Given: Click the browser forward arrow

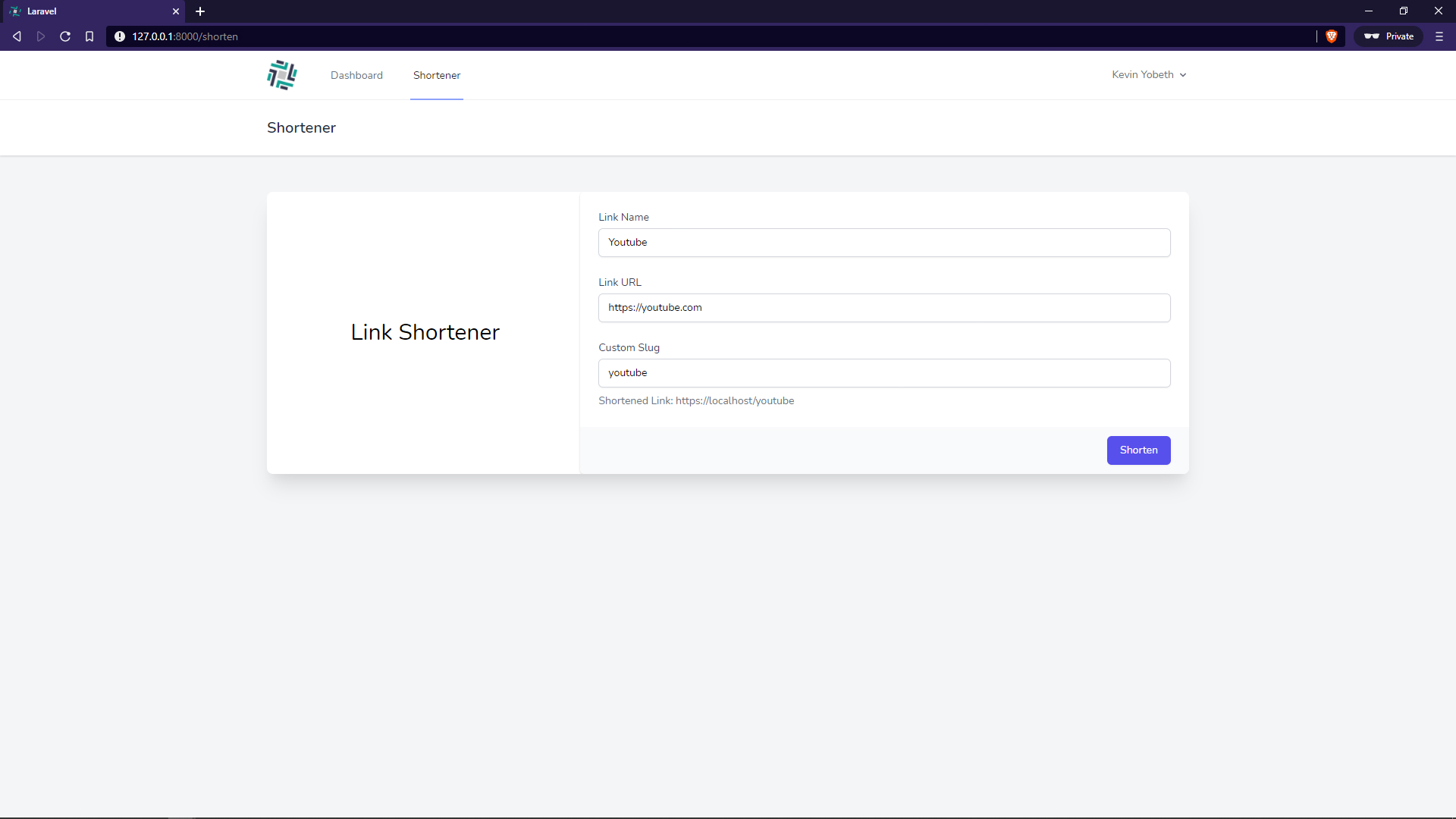Looking at the screenshot, I should (x=41, y=36).
